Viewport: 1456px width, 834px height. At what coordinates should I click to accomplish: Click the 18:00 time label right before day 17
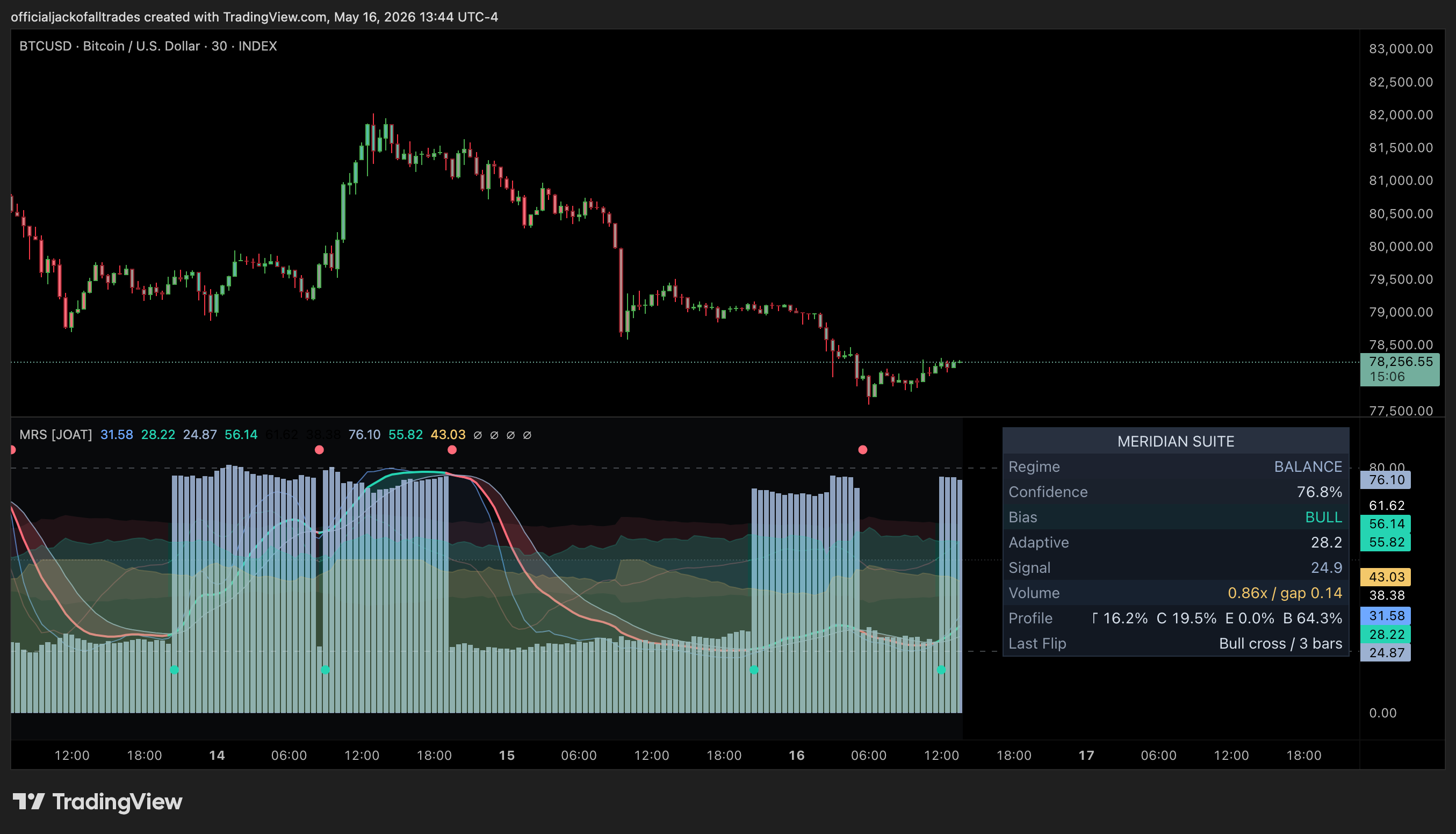(1014, 755)
